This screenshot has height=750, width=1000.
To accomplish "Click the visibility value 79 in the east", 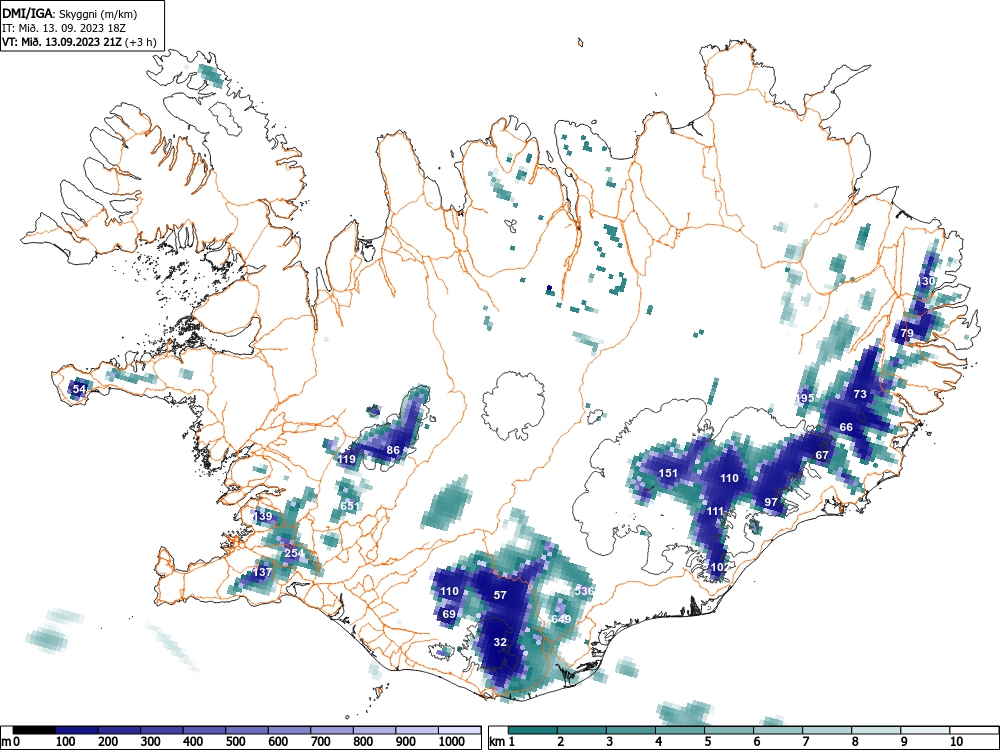I will coord(907,333).
